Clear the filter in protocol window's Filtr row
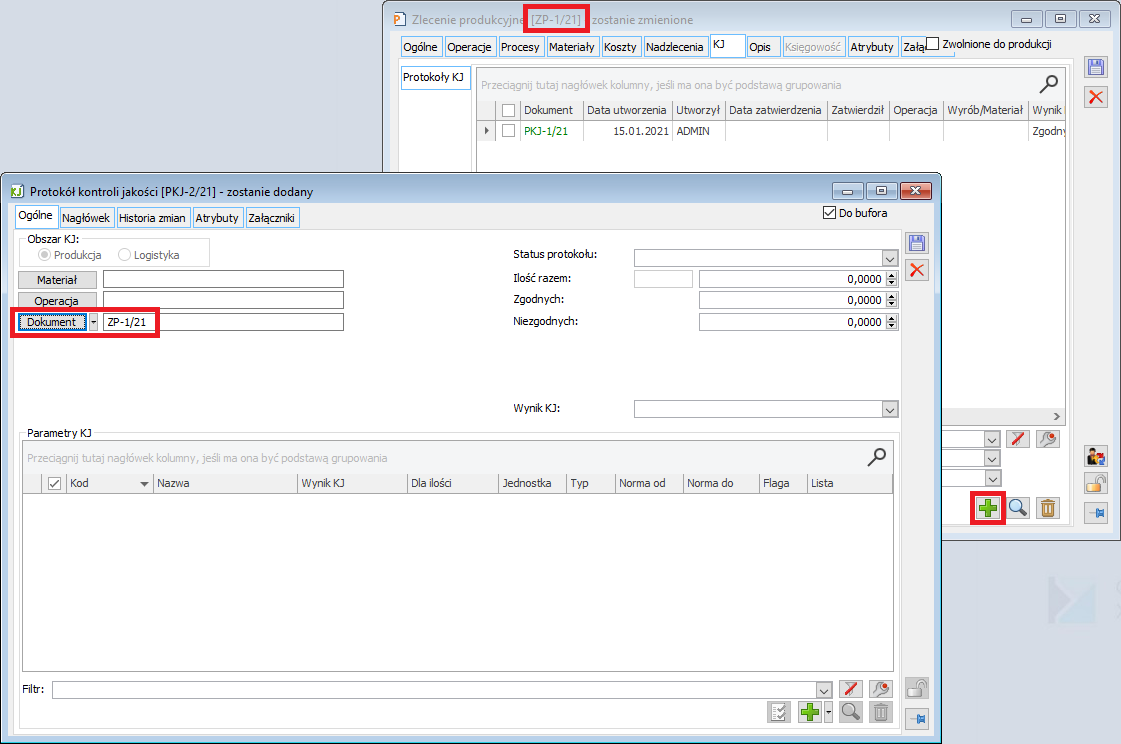 [x=850, y=689]
